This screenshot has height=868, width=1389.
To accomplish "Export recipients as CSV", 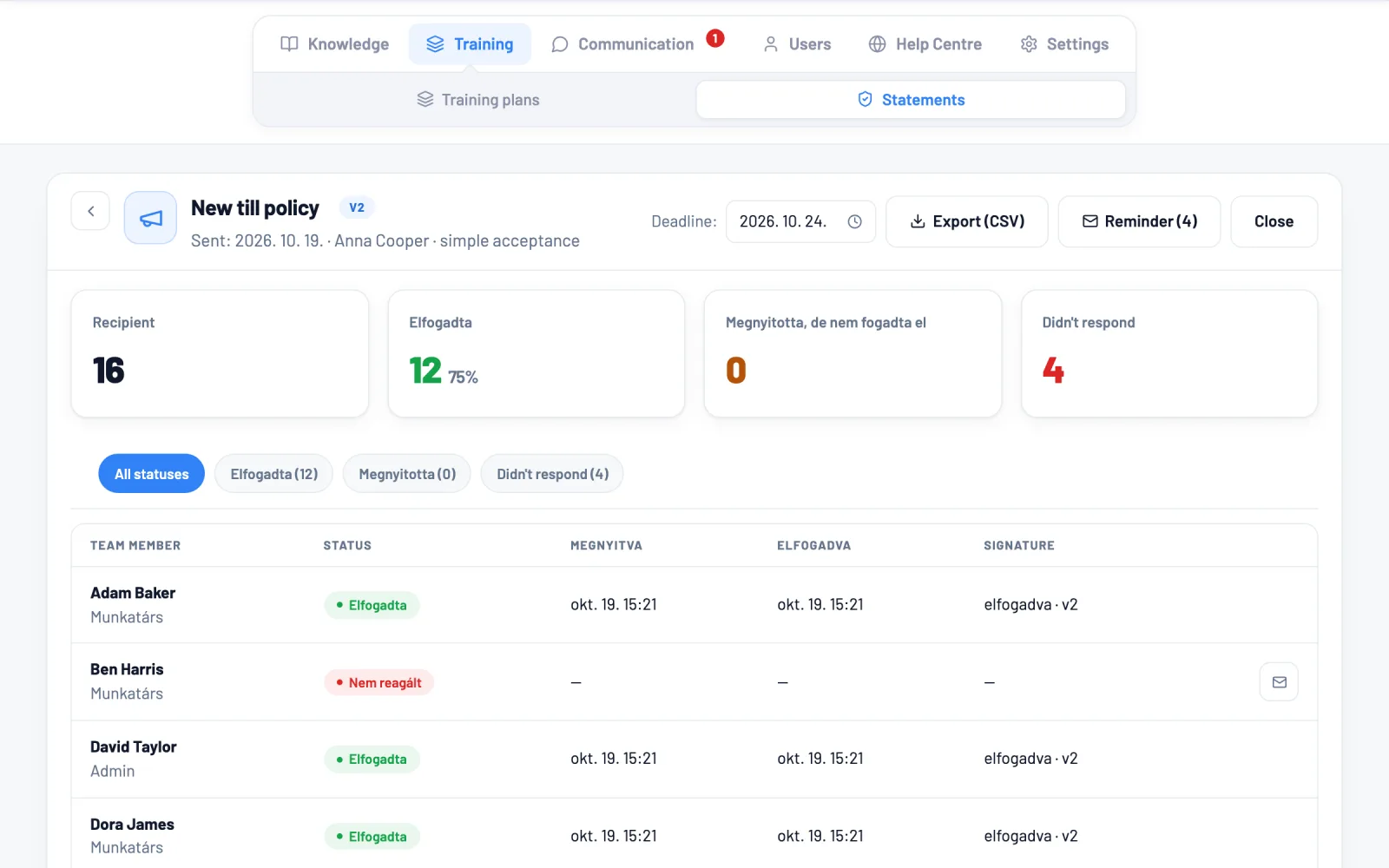I will click(967, 221).
